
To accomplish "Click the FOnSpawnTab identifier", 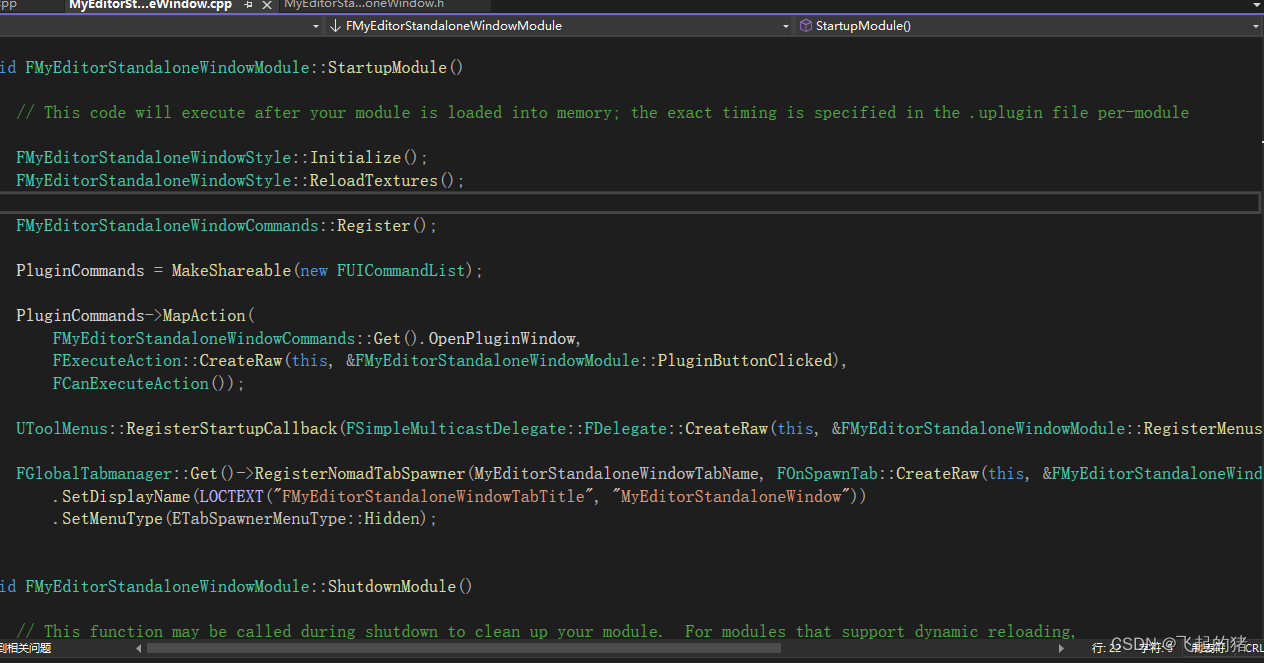I will pyautogui.click(x=827, y=474).
